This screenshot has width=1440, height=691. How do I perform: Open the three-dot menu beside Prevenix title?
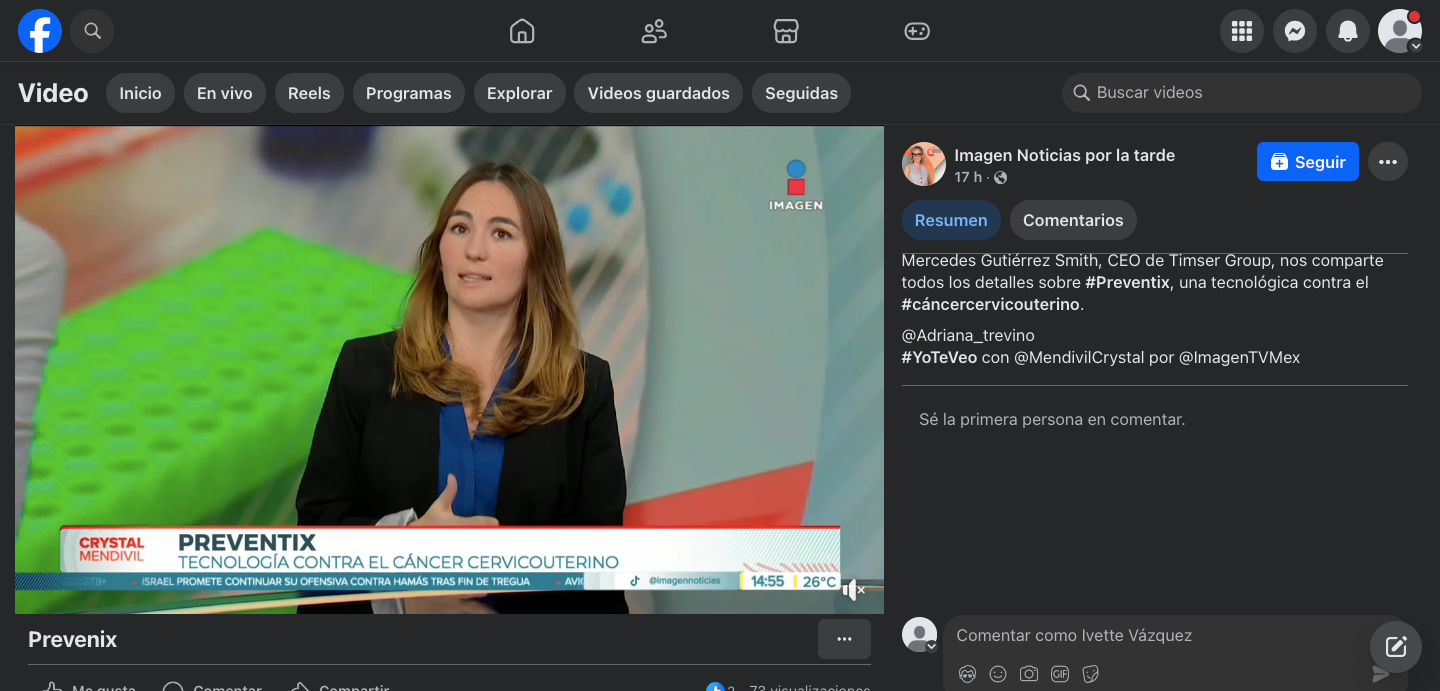click(844, 639)
